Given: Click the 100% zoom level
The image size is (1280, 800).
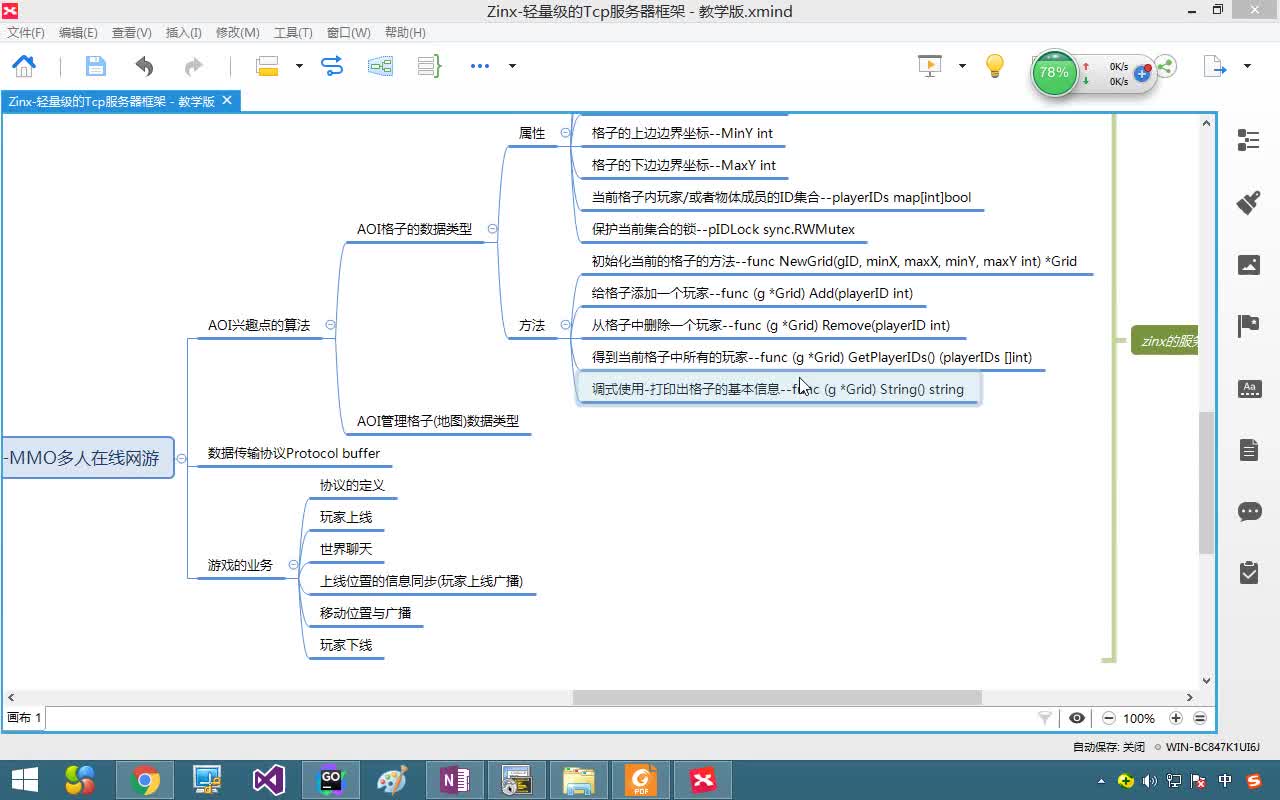Looking at the screenshot, I should coord(1139,718).
